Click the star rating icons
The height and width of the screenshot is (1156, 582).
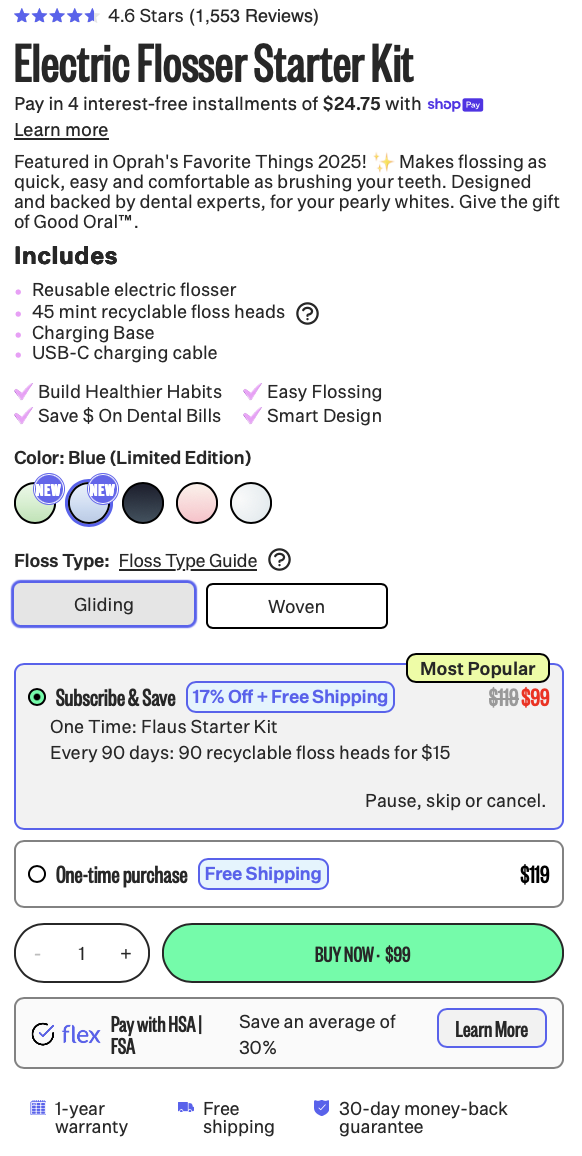[x=56, y=15]
